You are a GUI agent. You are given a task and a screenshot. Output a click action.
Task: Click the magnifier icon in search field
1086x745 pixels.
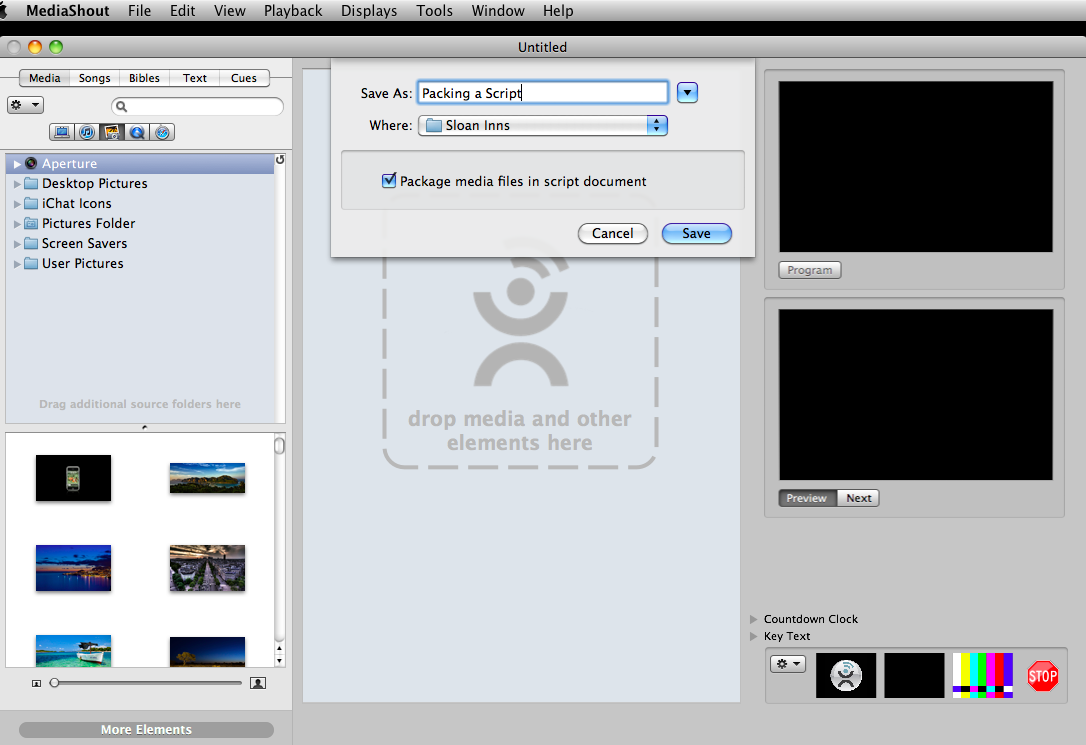coord(122,107)
